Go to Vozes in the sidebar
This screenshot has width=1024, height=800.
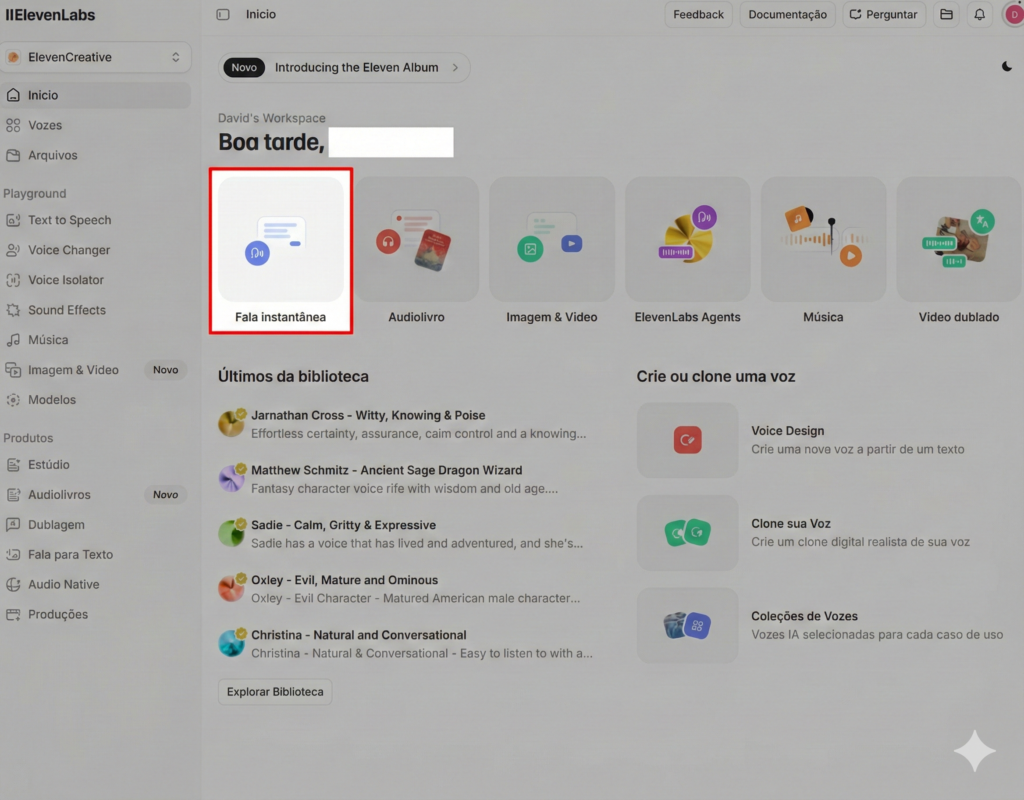click(x=45, y=125)
